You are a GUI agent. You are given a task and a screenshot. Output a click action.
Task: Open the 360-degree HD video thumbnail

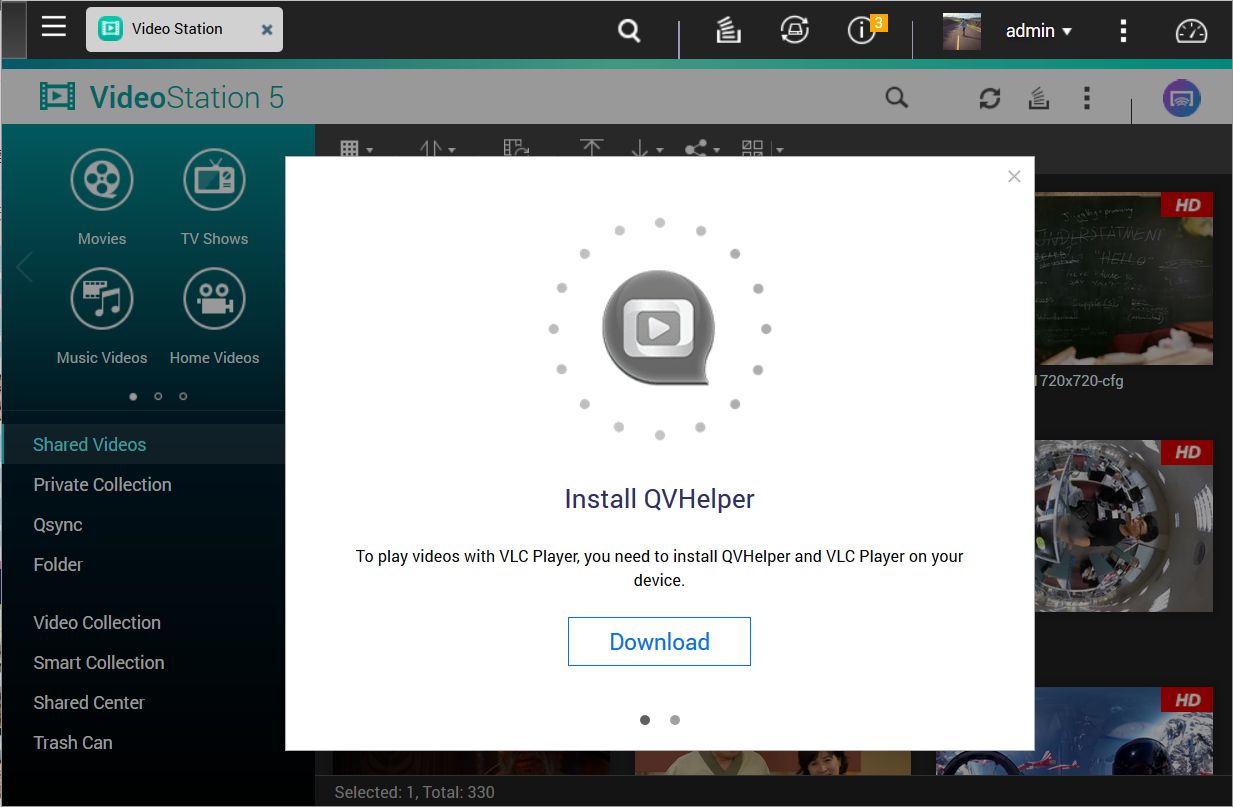click(x=1123, y=526)
